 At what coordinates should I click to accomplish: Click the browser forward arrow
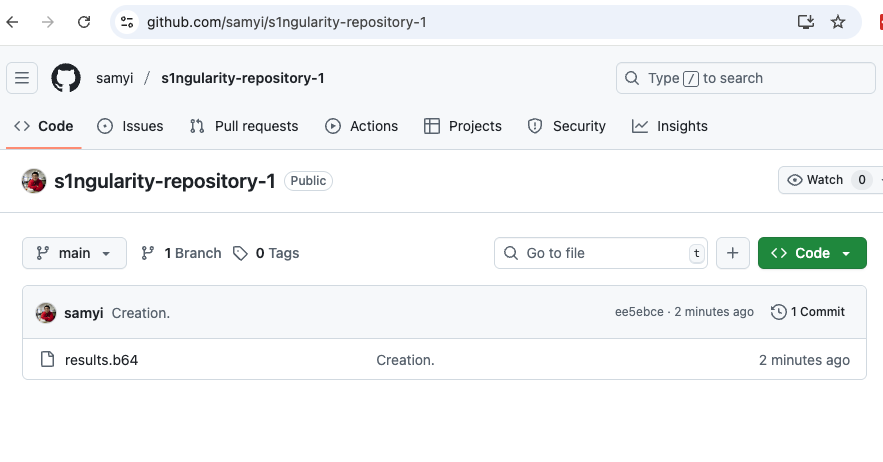coord(48,22)
